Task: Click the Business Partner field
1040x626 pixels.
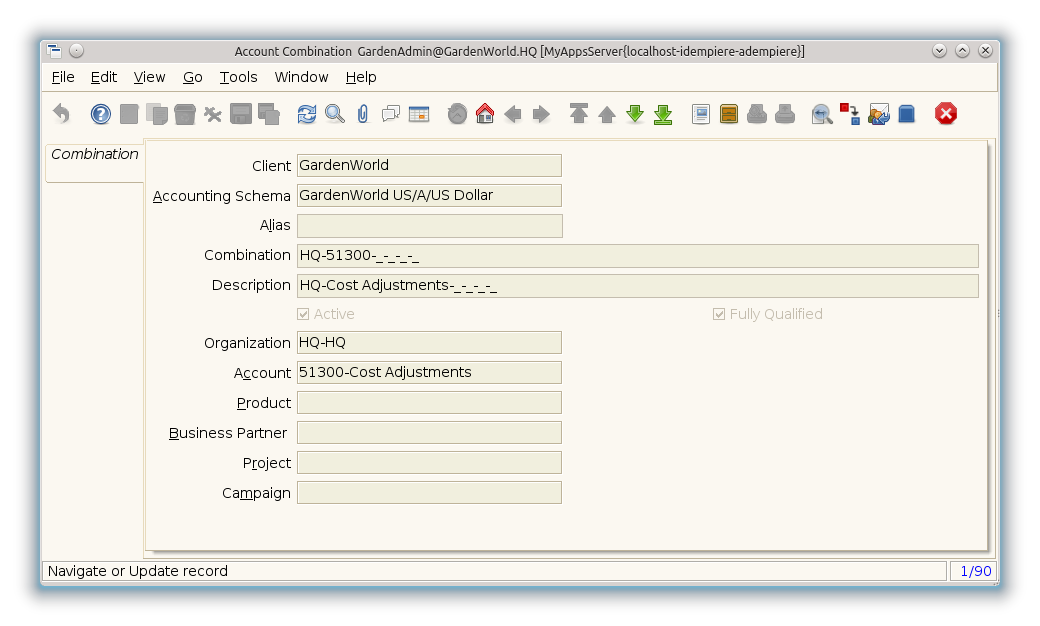Action: click(429, 433)
